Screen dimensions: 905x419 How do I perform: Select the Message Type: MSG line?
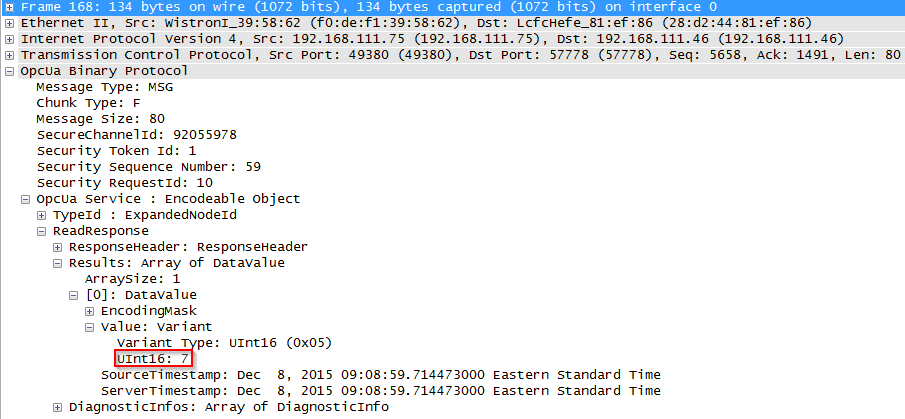(x=104, y=87)
